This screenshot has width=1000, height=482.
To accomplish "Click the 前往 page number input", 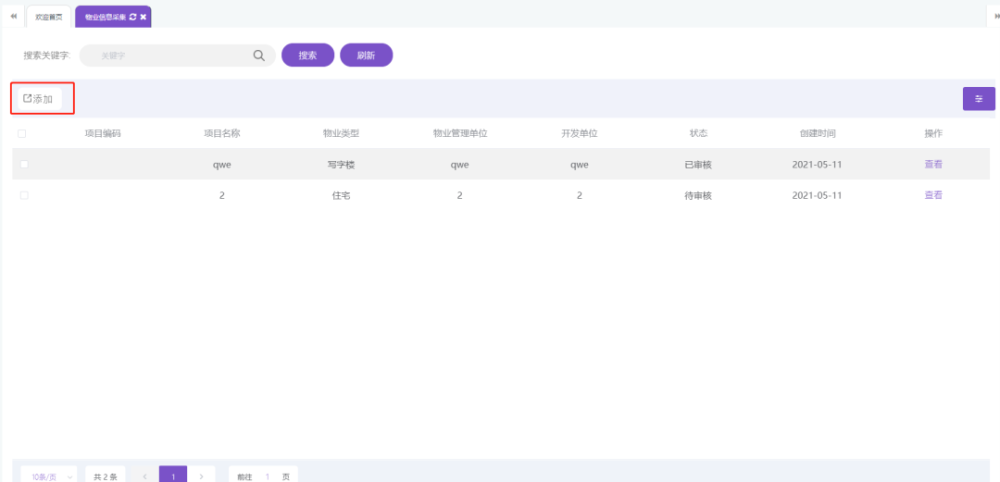I will pos(268,476).
